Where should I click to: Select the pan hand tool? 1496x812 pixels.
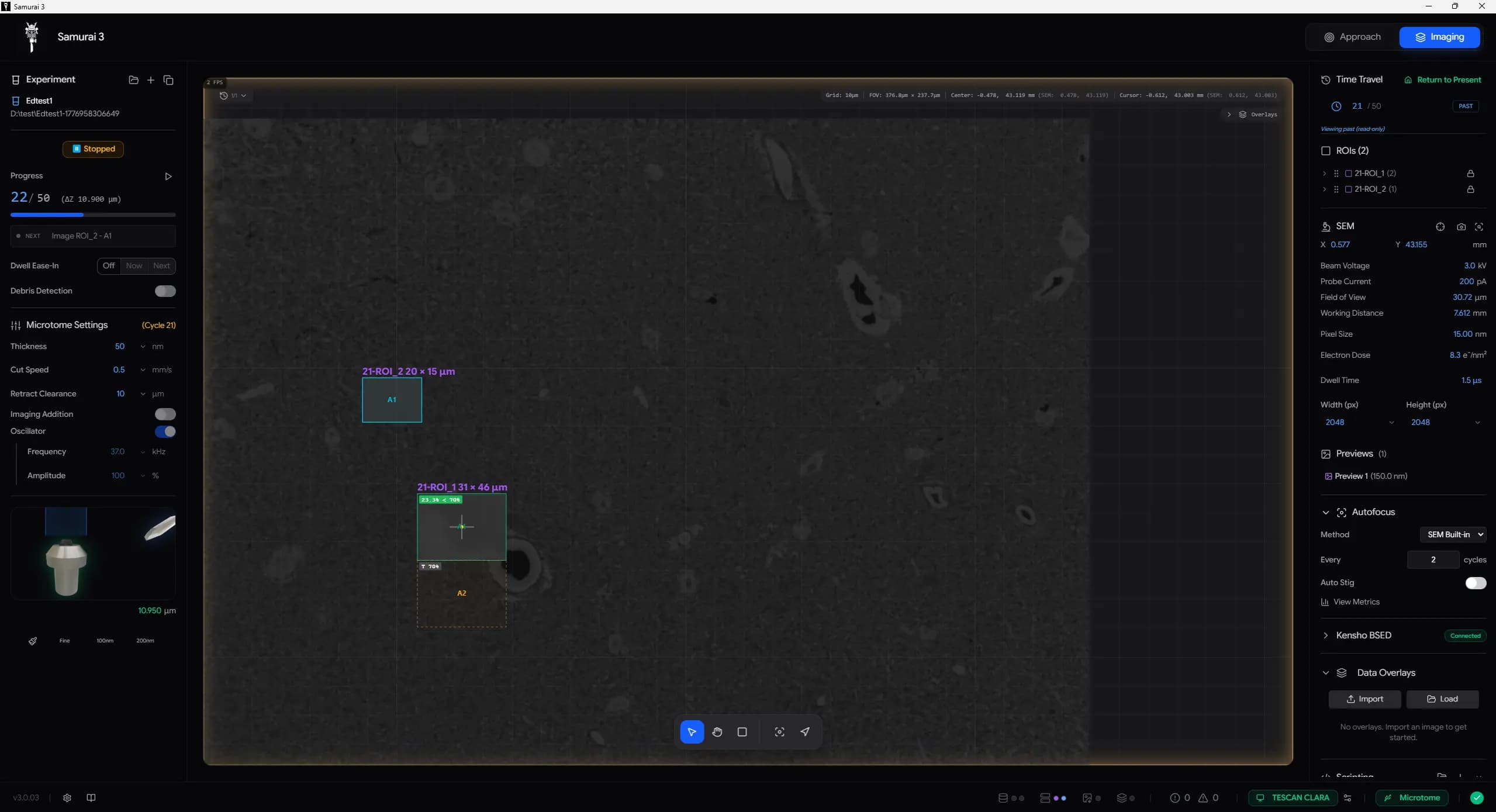717,732
